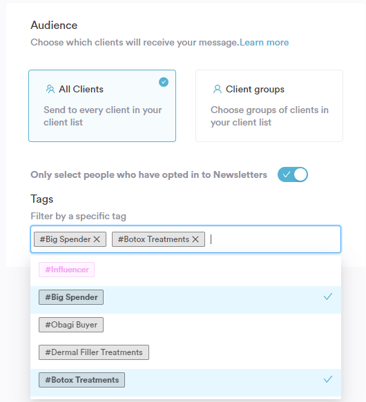
Task: Select the Client groups audience card
Action: (x=269, y=106)
